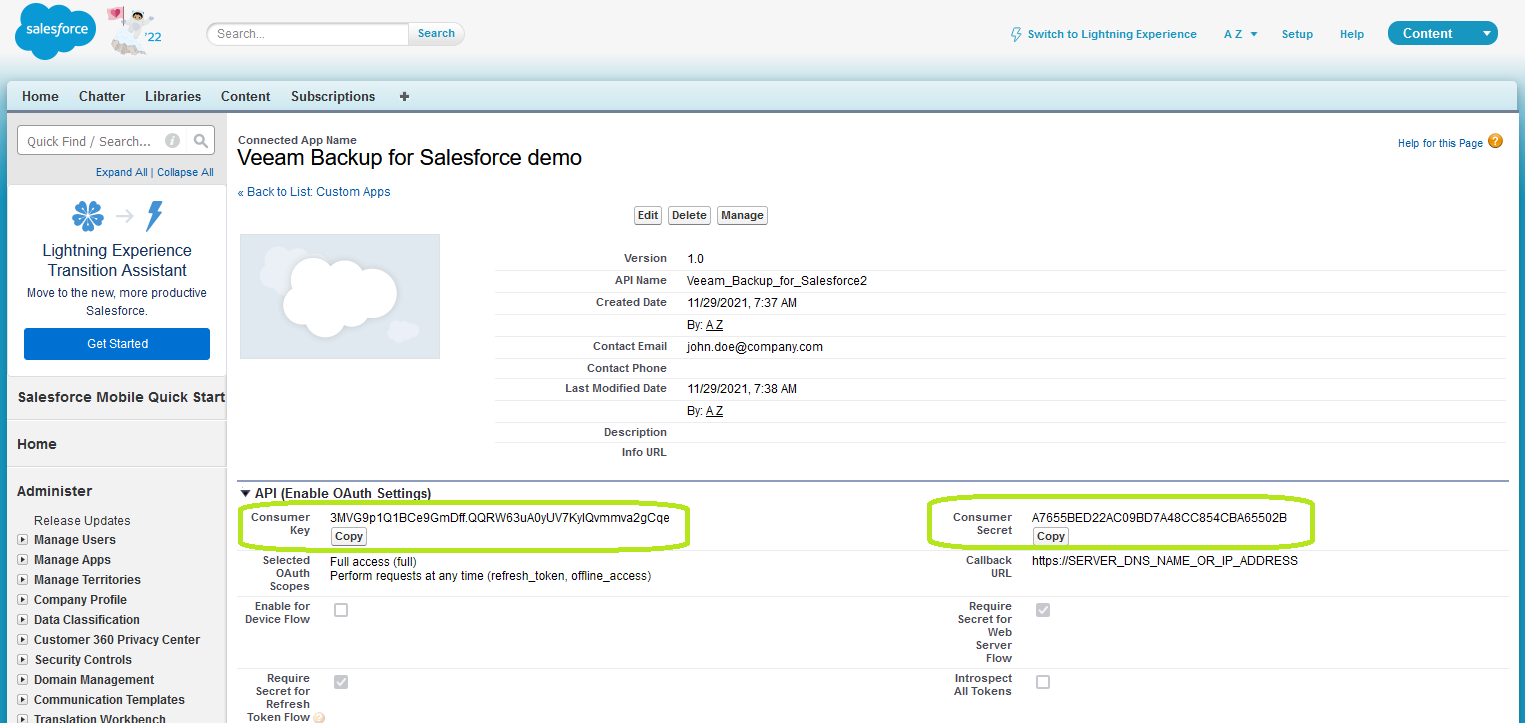Click Salesforce Mobile Quick Start in the sidebar
The height and width of the screenshot is (723, 1525).
[x=121, y=397]
